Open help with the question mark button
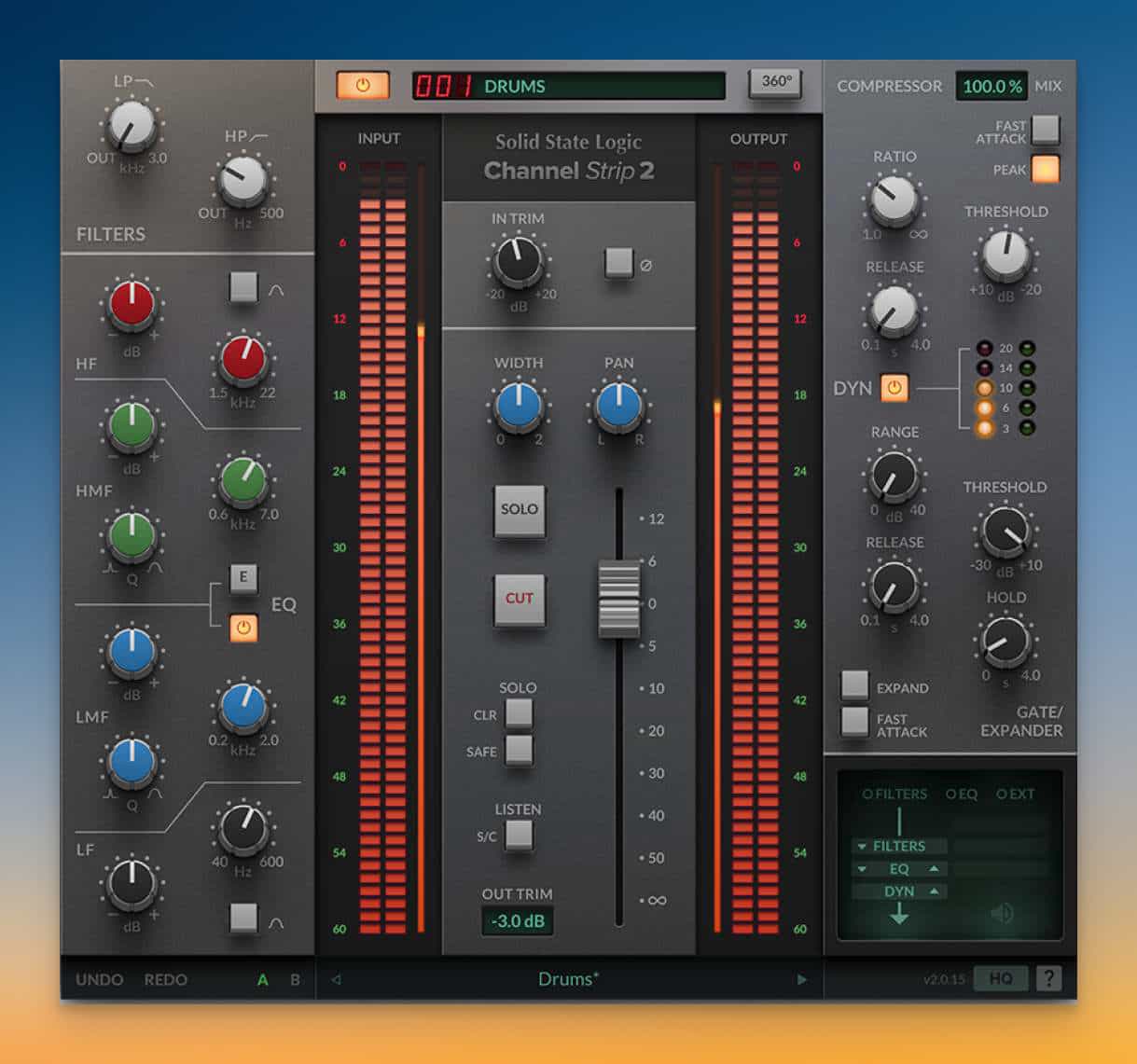The height and width of the screenshot is (1064, 1137). tap(1049, 978)
